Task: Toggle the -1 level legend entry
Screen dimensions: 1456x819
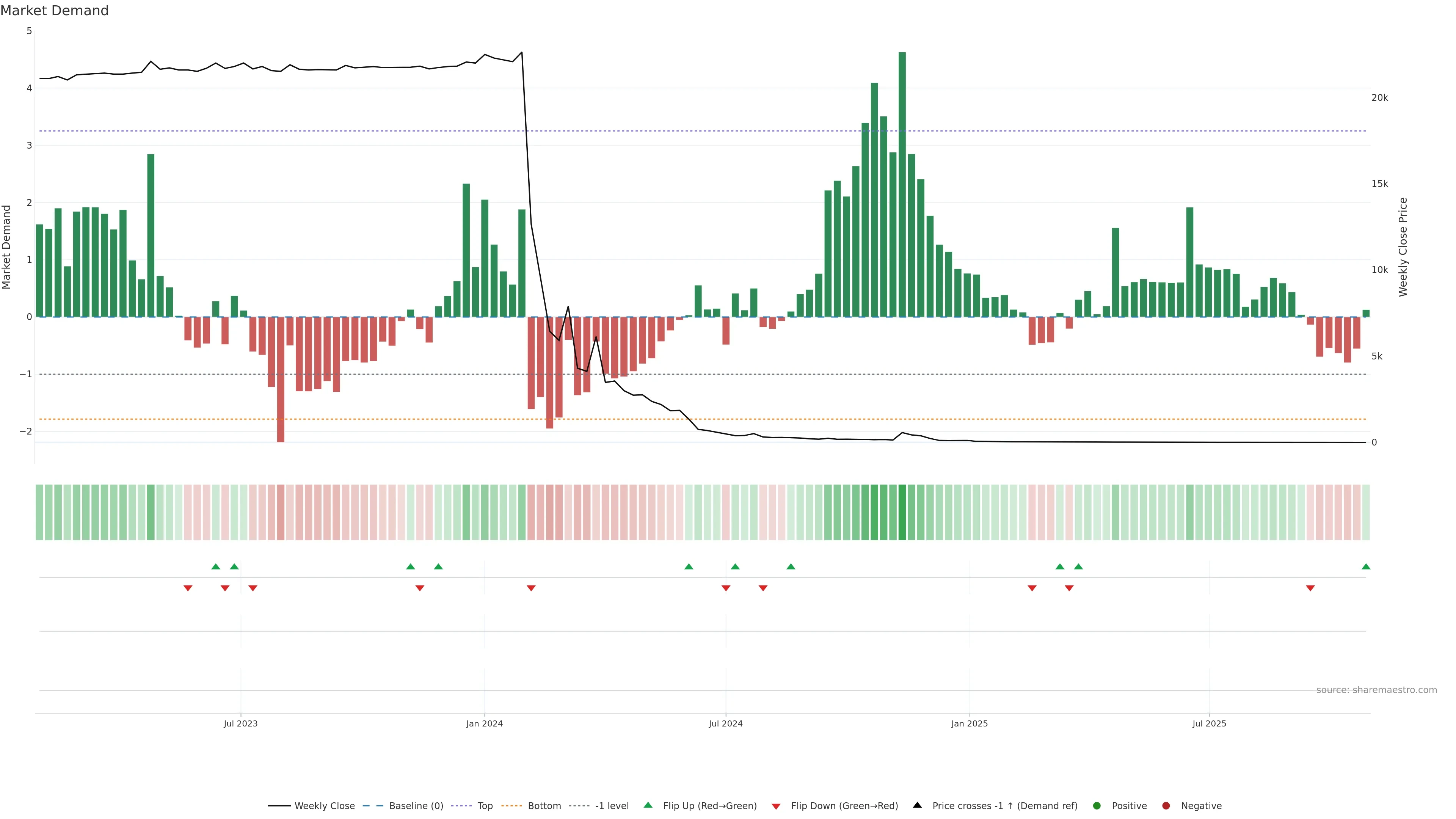Action: click(x=612, y=805)
